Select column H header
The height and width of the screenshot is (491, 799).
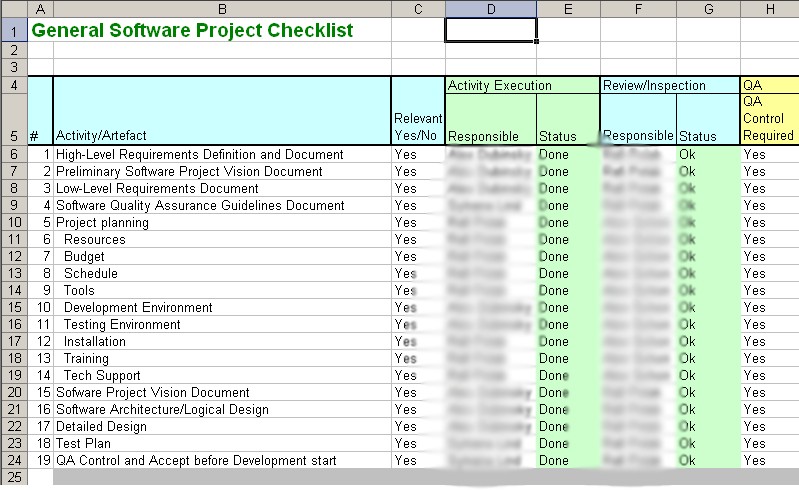pyautogui.click(x=770, y=9)
